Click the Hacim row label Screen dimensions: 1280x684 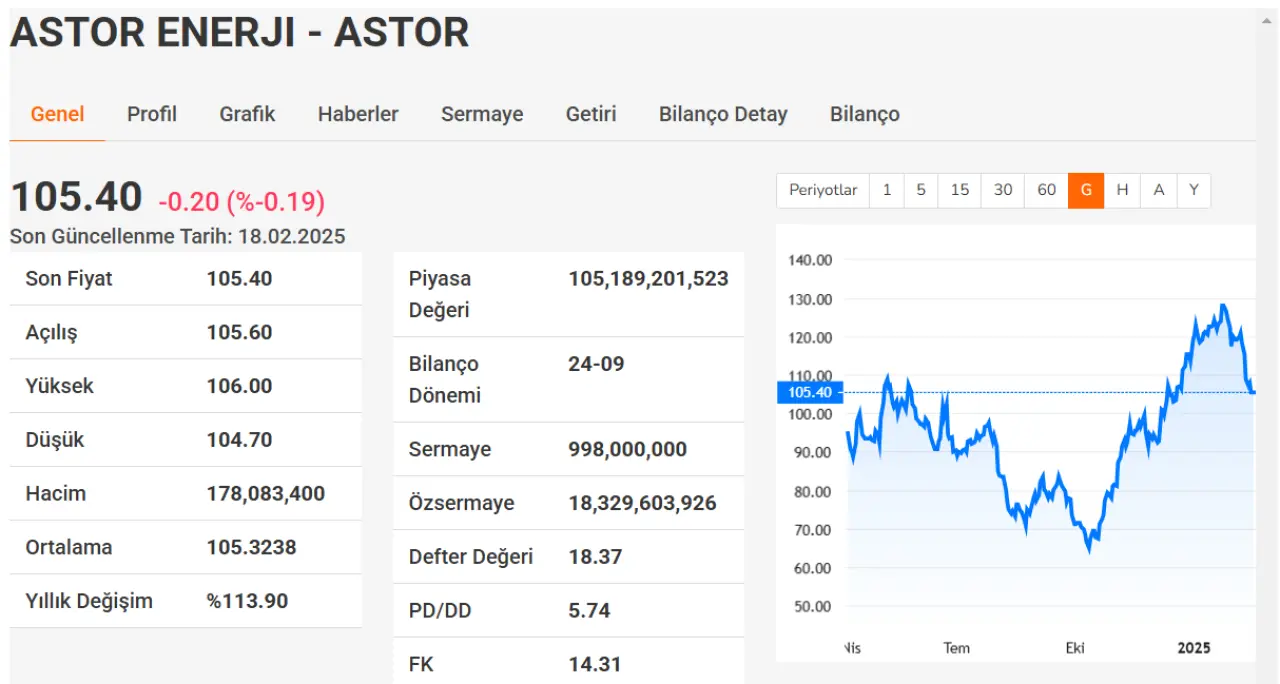point(56,493)
